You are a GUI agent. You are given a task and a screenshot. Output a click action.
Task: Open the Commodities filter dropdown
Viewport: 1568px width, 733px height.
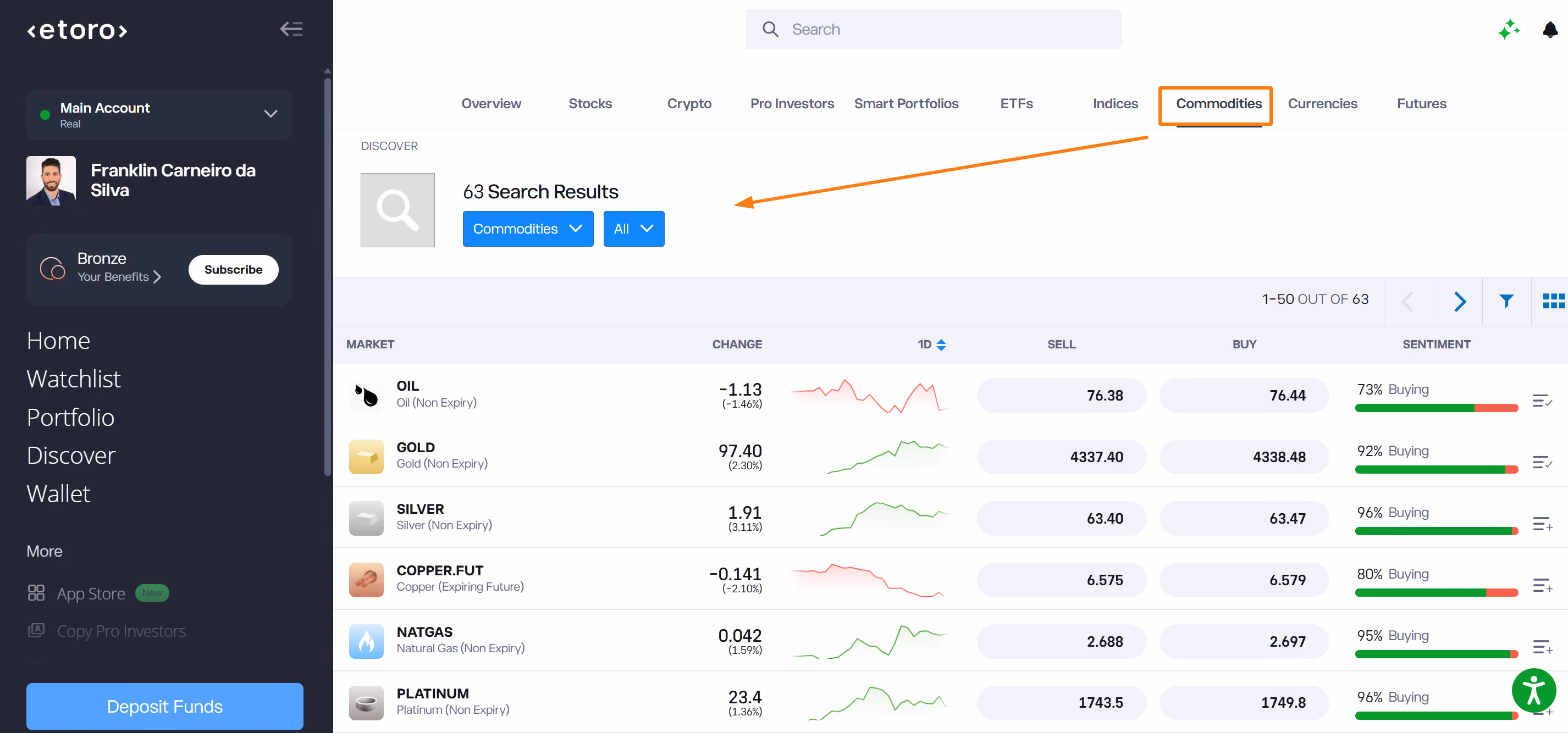pos(528,229)
